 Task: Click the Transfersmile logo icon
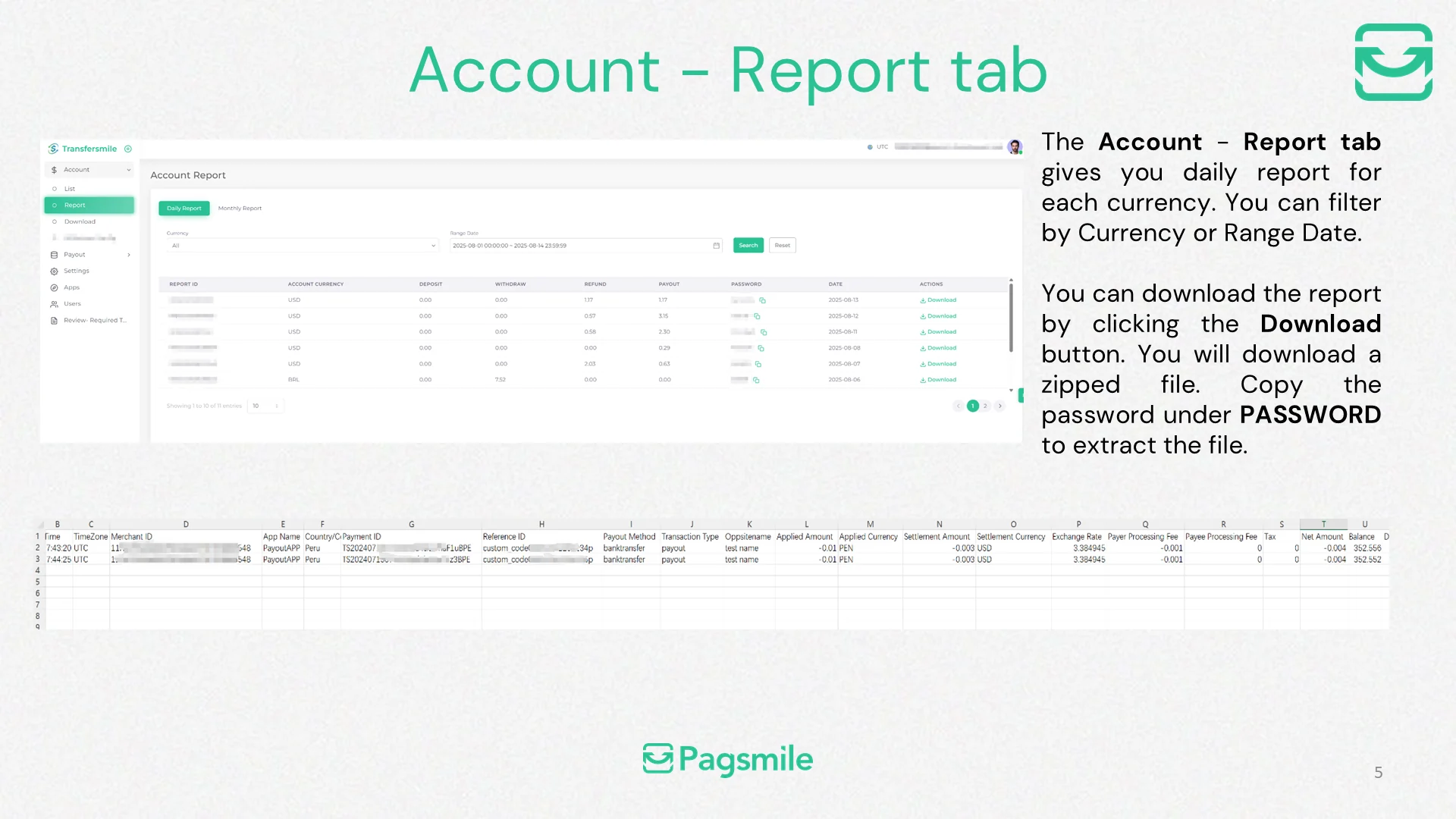(x=53, y=149)
